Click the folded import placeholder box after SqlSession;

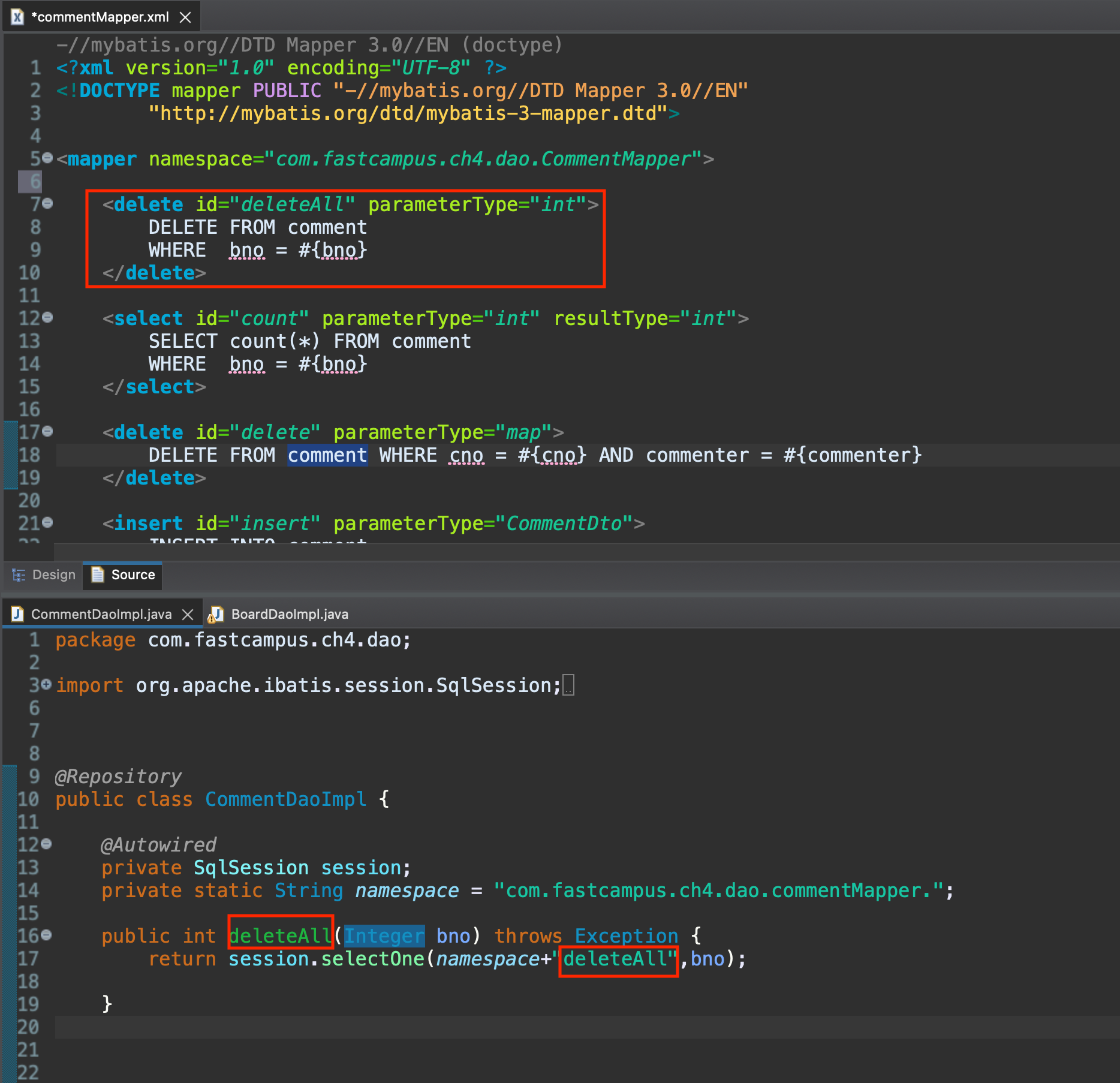point(568,685)
